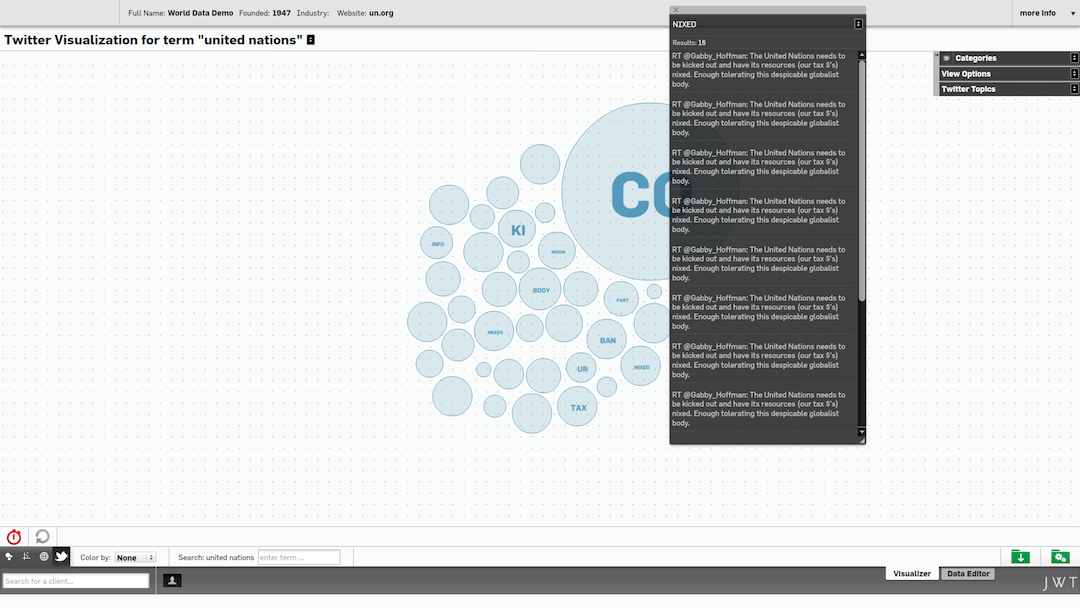Click the user profile icon button
The height and width of the screenshot is (608, 1080).
(x=172, y=580)
